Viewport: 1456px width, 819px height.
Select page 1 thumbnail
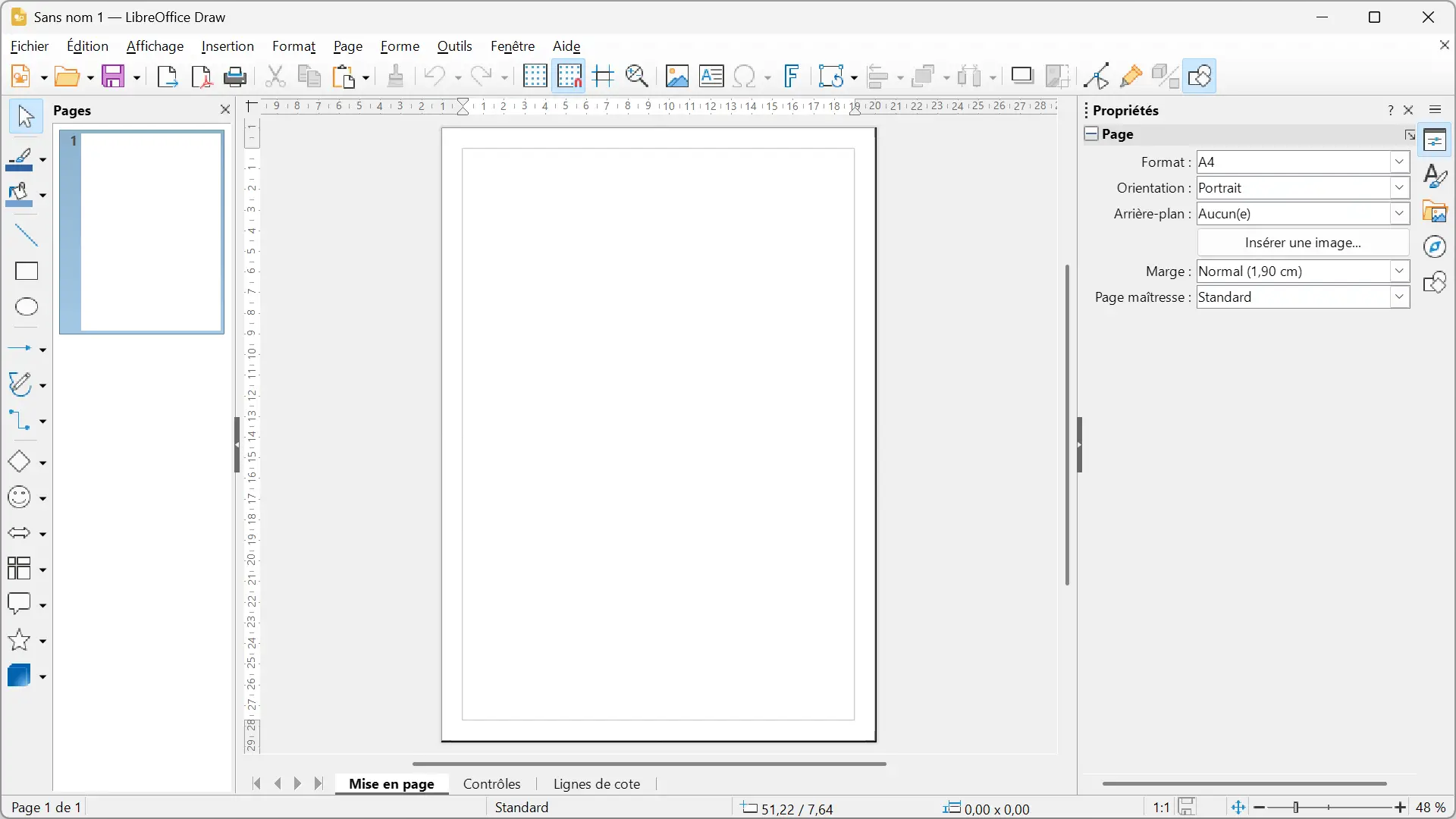coord(142,232)
